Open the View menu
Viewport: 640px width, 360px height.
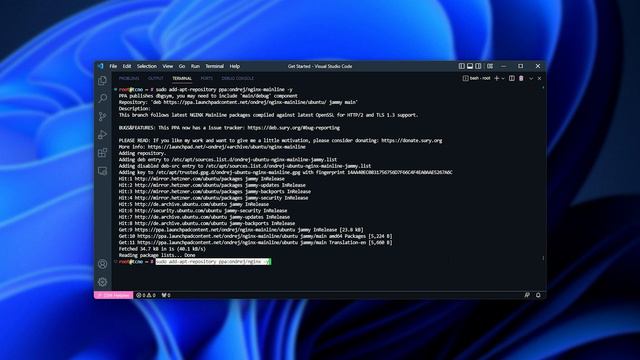(168, 66)
